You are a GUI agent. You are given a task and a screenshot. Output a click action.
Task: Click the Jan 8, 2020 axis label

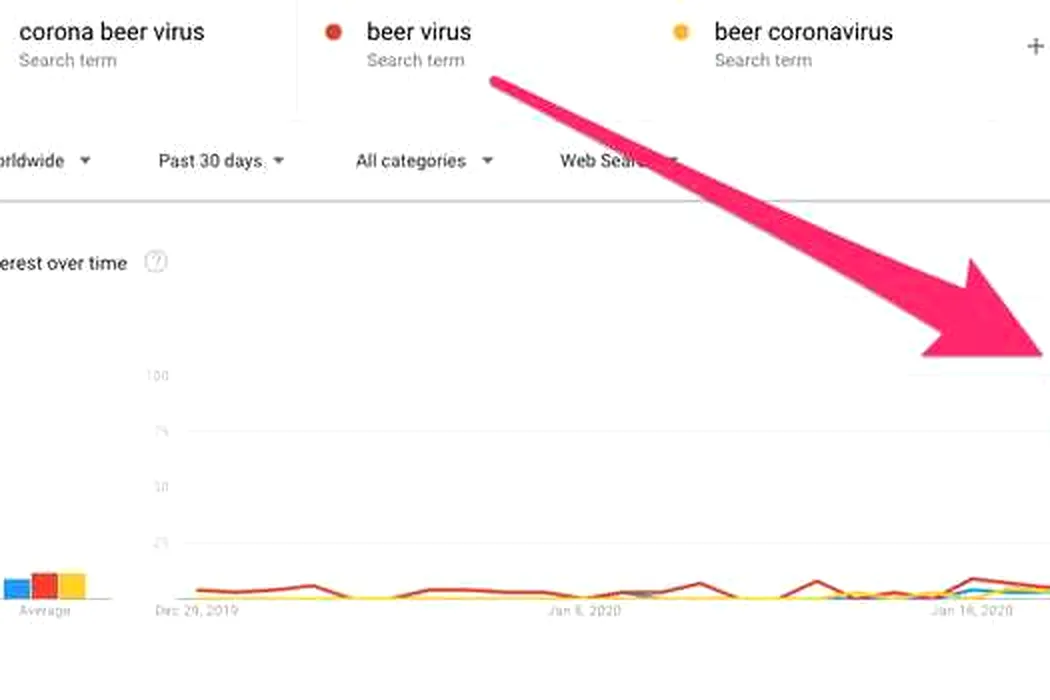pyautogui.click(x=585, y=610)
